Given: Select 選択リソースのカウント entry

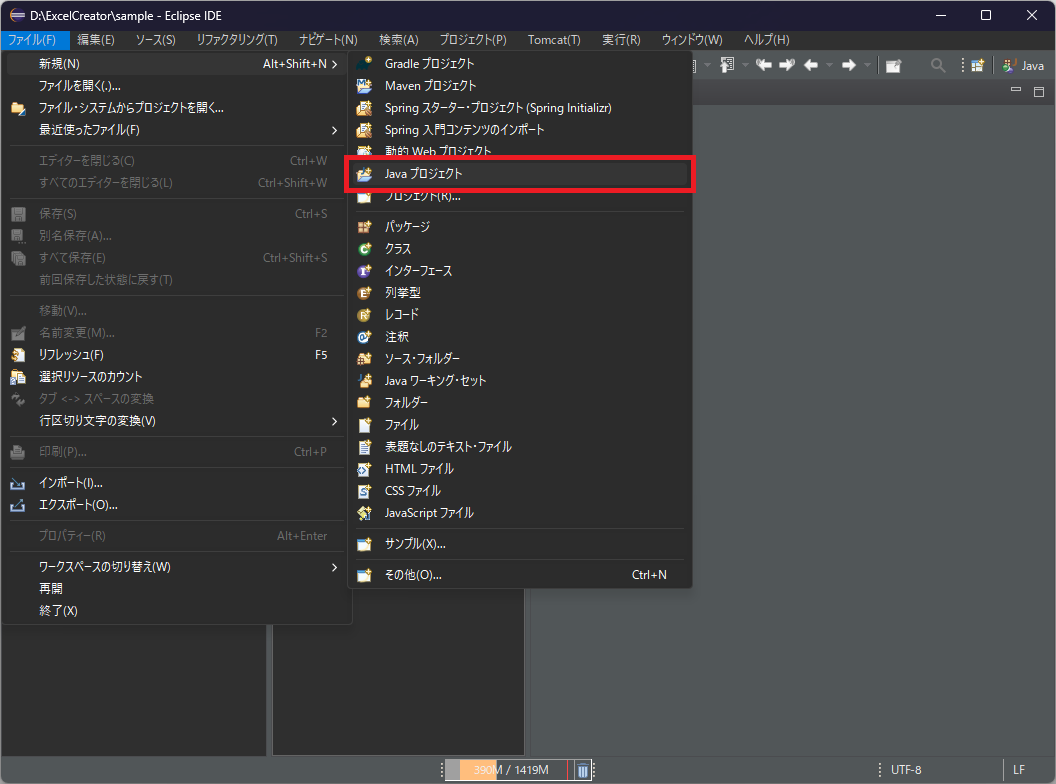Looking at the screenshot, I should pos(176,377).
